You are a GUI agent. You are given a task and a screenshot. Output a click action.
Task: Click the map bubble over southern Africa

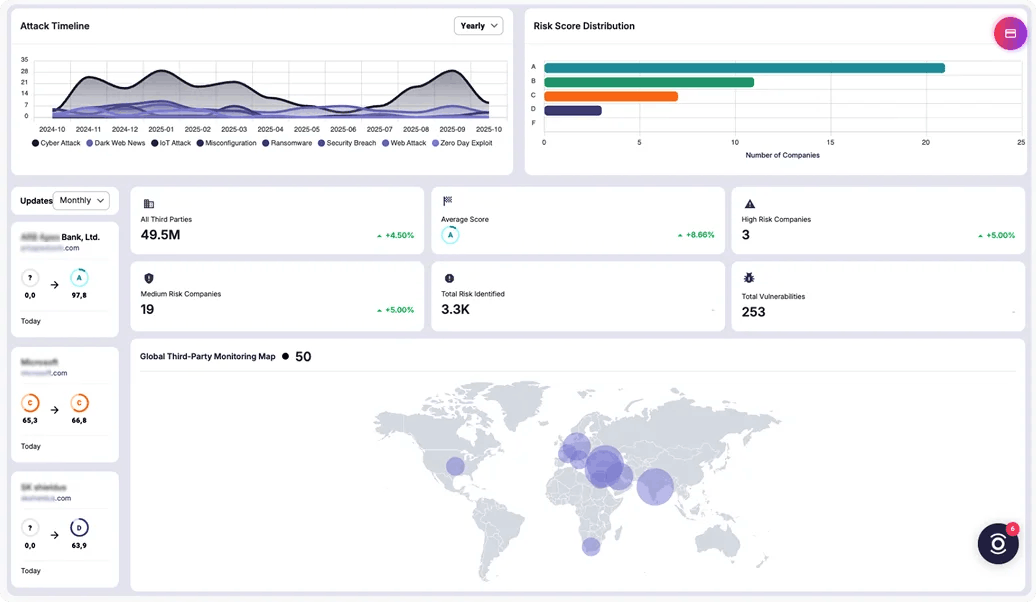[x=591, y=546]
